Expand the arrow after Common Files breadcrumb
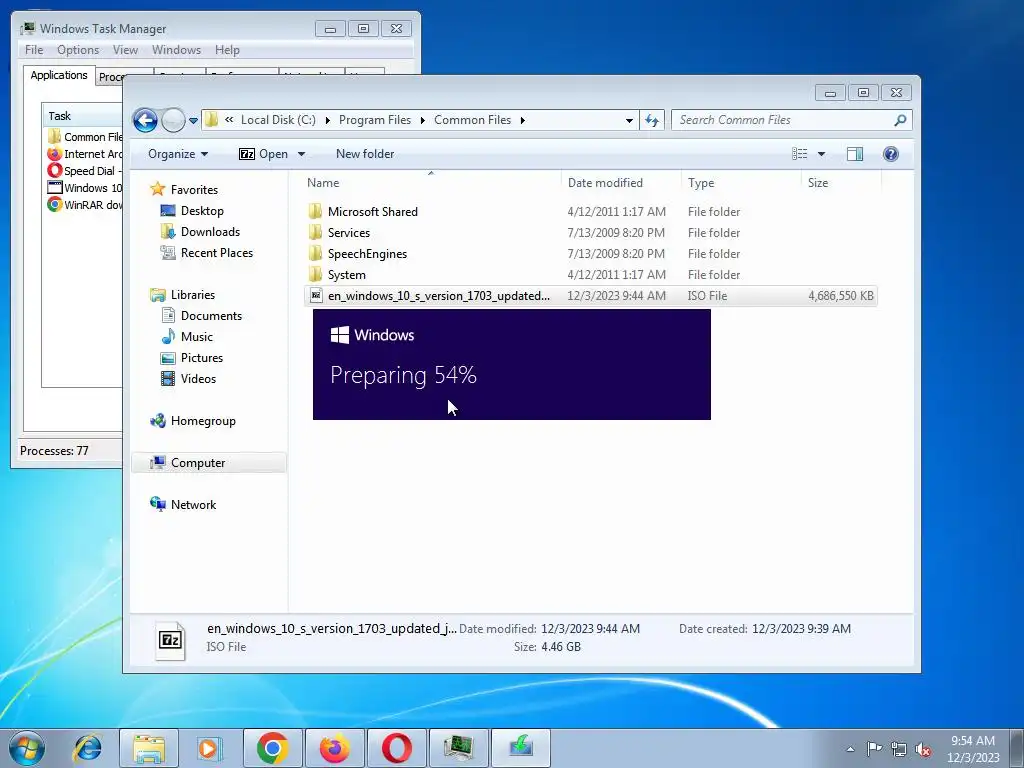Viewport: 1024px width, 768px height. [x=522, y=120]
